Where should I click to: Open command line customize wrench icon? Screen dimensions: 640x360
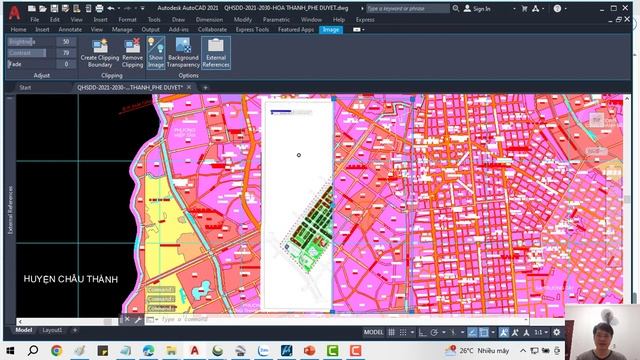[138, 319]
